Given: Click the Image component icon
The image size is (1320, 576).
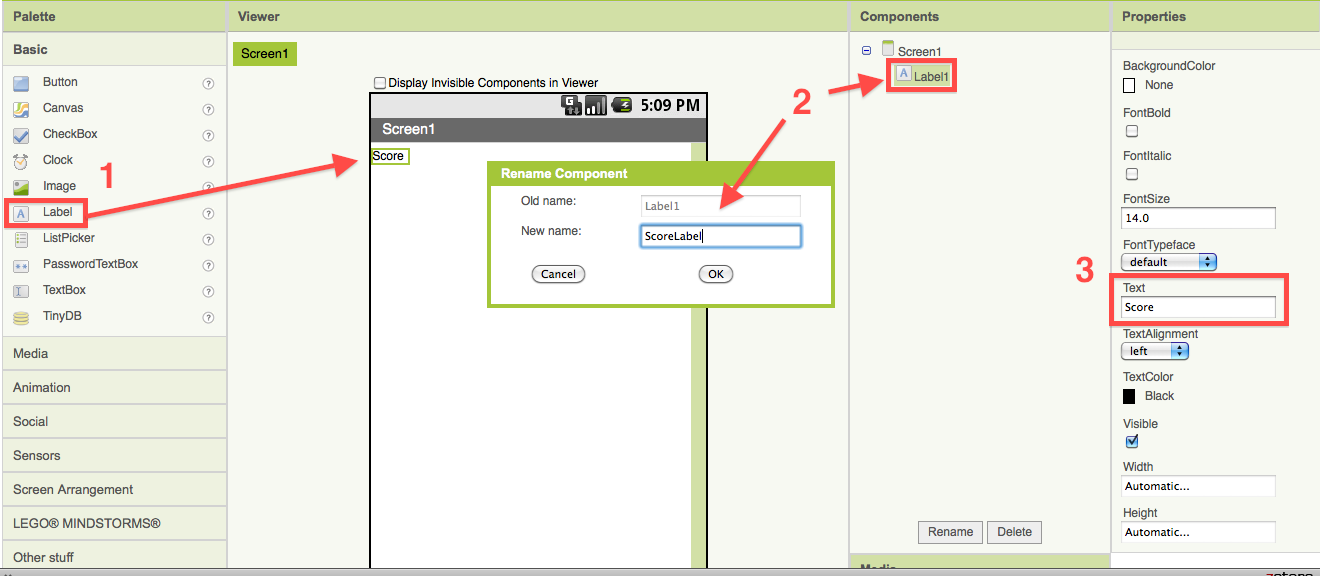Looking at the screenshot, I should [21, 187].
